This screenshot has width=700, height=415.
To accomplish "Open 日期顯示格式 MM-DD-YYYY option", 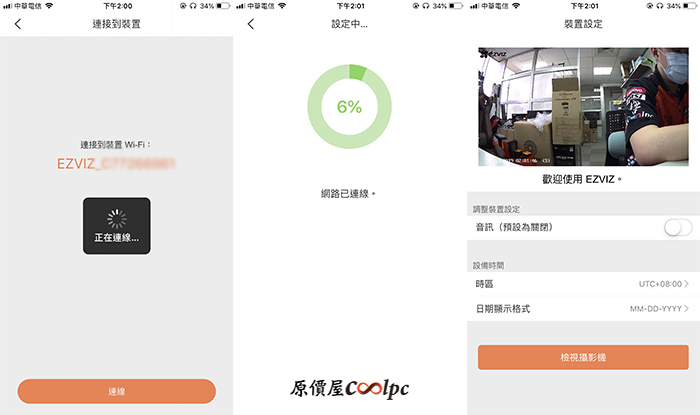I will tap(583, 309).
